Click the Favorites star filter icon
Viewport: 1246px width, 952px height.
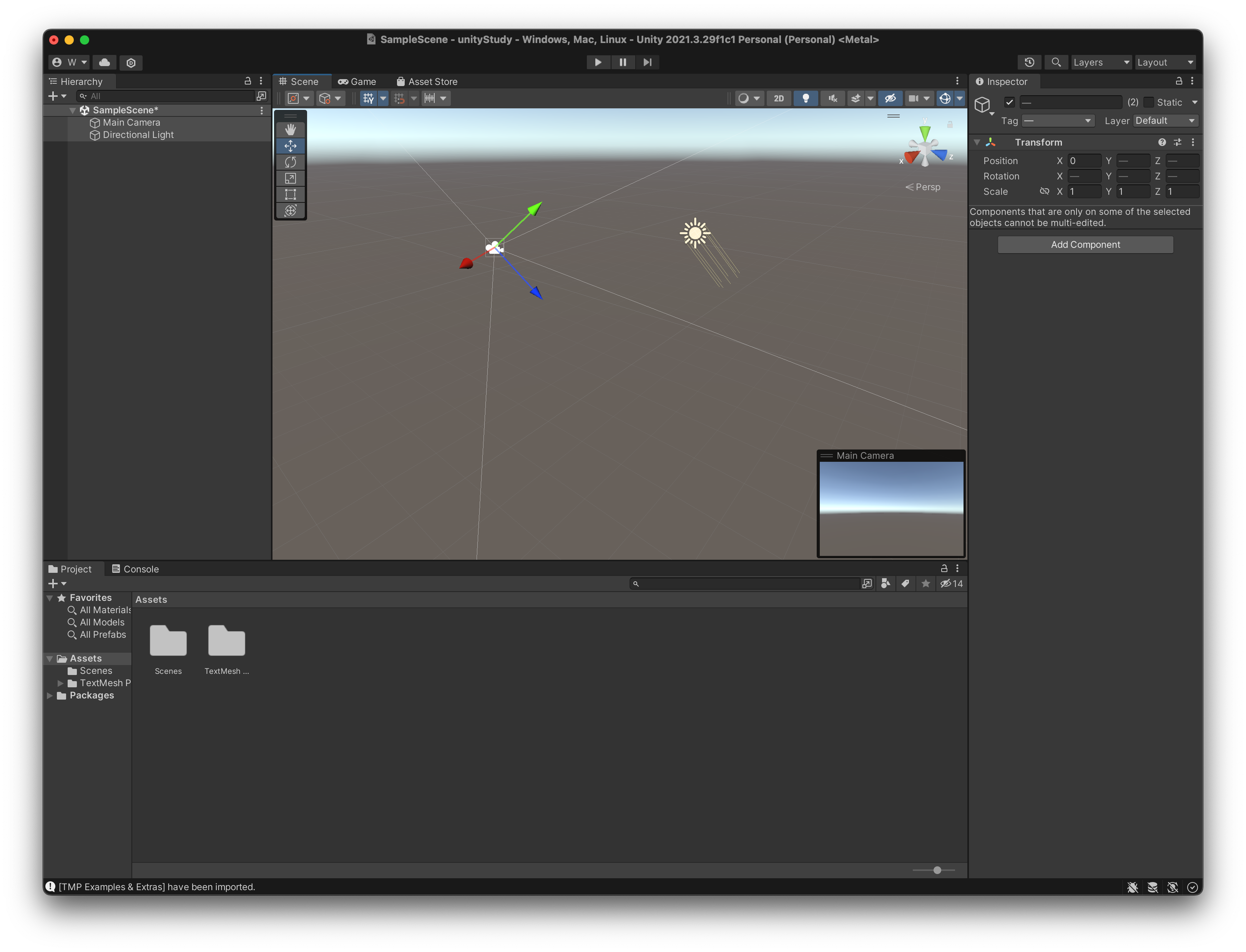926,584
